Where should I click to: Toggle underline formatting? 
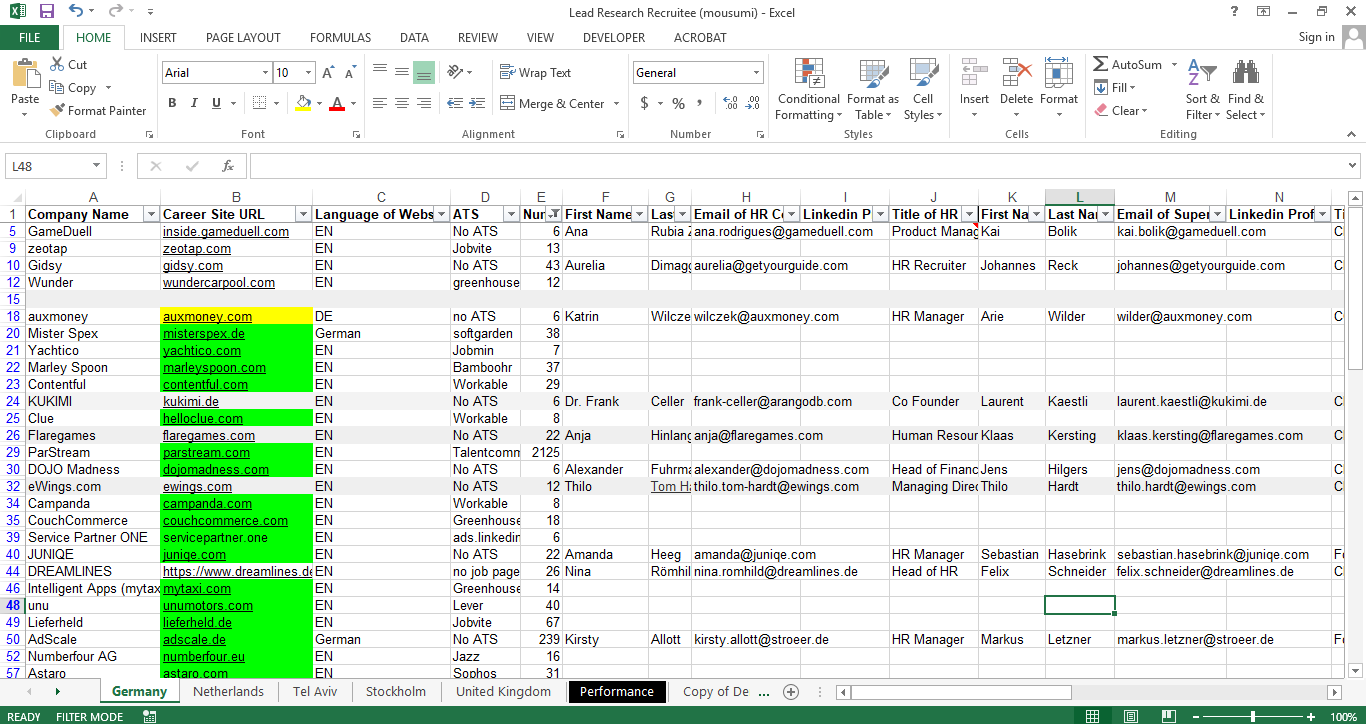[x=213, y=102]
